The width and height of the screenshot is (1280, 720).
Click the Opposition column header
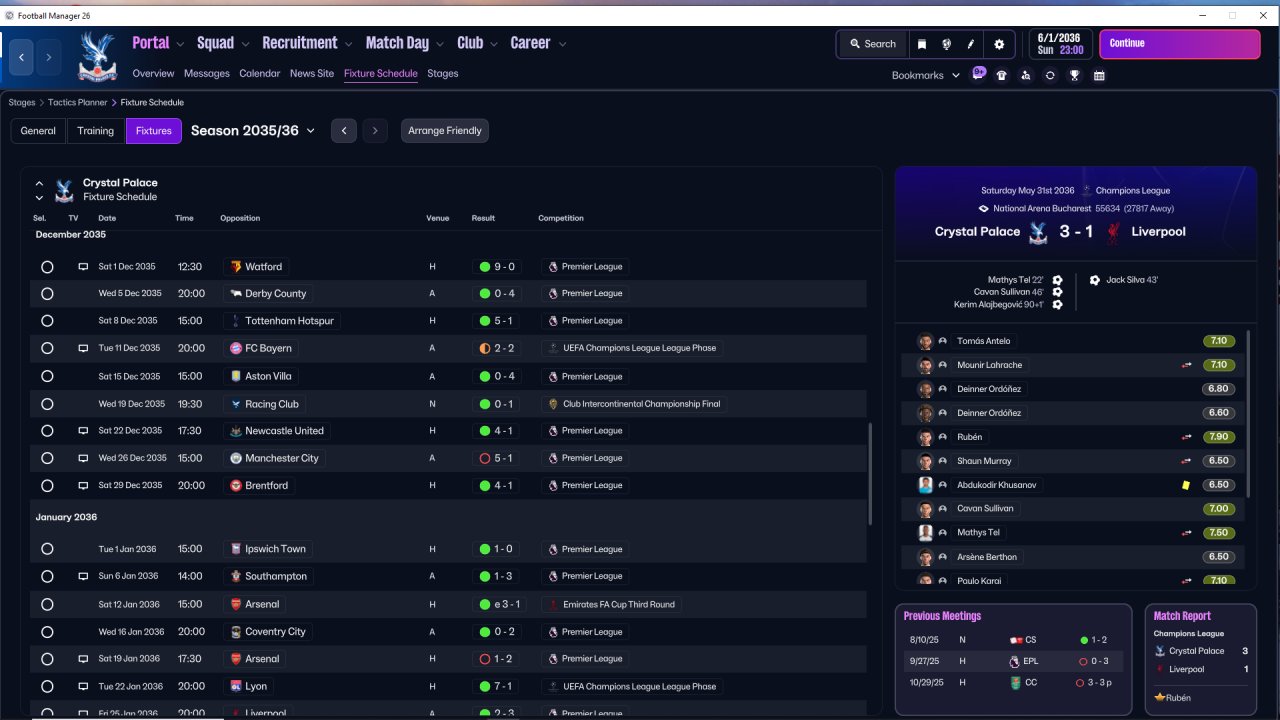tap(240, 218)
